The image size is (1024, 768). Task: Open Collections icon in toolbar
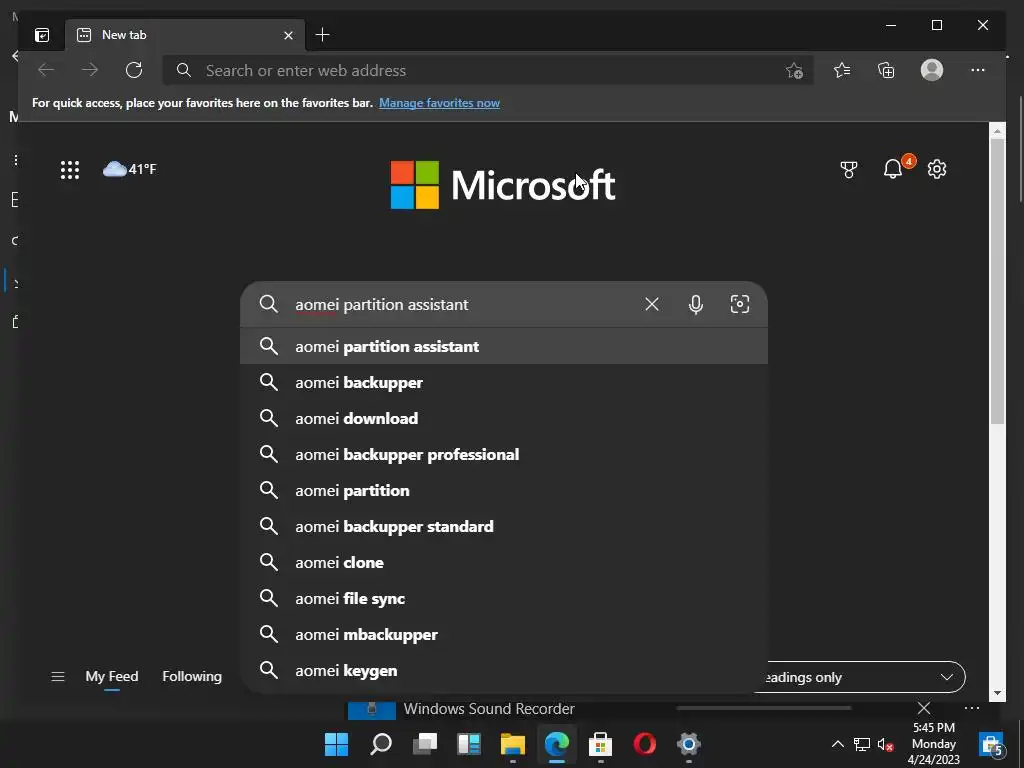pos(886,70)
